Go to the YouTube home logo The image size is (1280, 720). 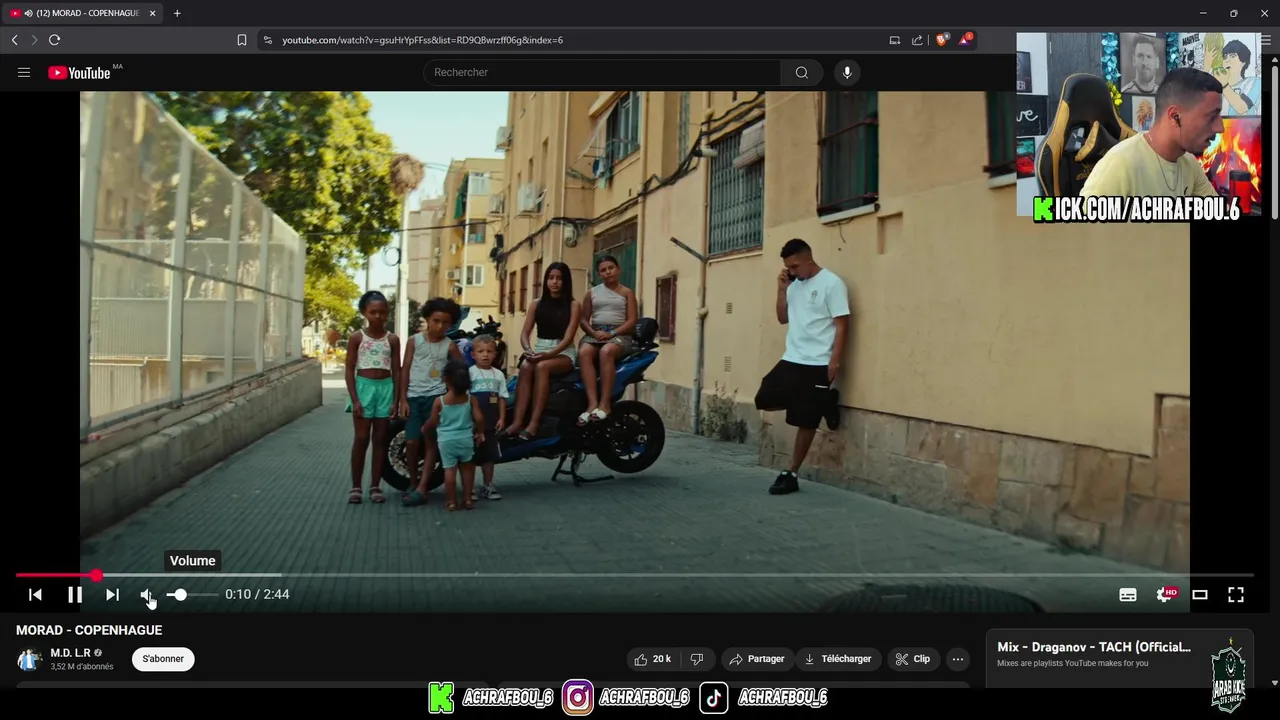(x=79, y=72)
